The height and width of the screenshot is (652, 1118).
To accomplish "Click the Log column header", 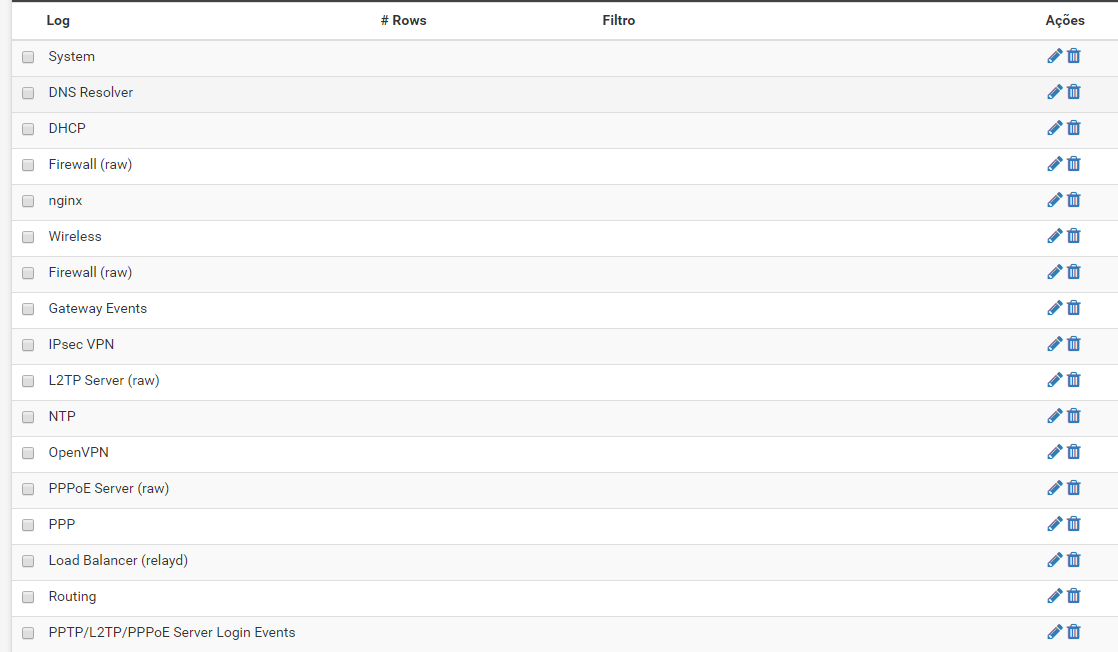I will [x=58, y=20].
